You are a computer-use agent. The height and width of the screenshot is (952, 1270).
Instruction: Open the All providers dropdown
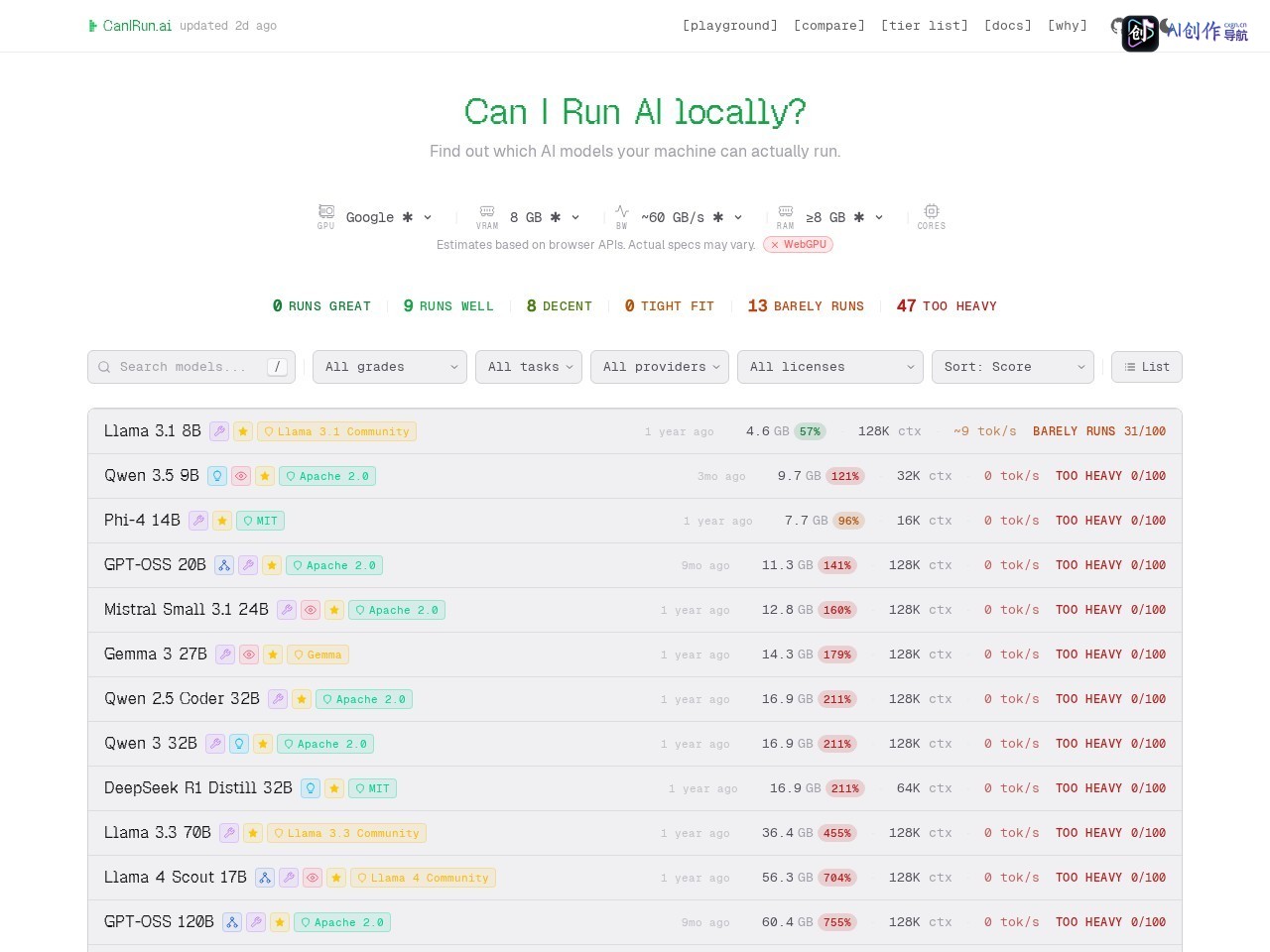coord(660,367)
